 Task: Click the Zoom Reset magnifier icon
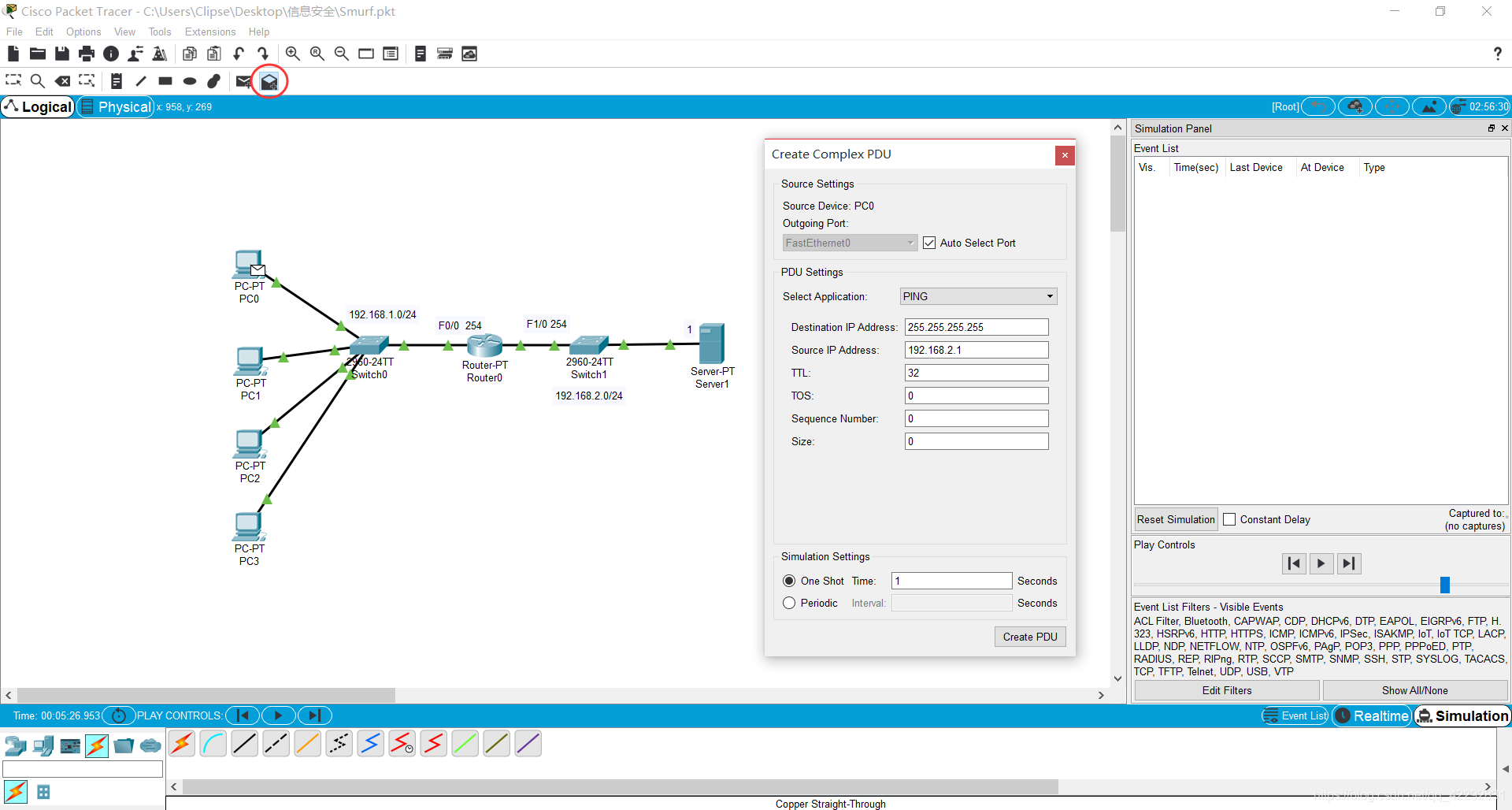[x=317, y=54]
